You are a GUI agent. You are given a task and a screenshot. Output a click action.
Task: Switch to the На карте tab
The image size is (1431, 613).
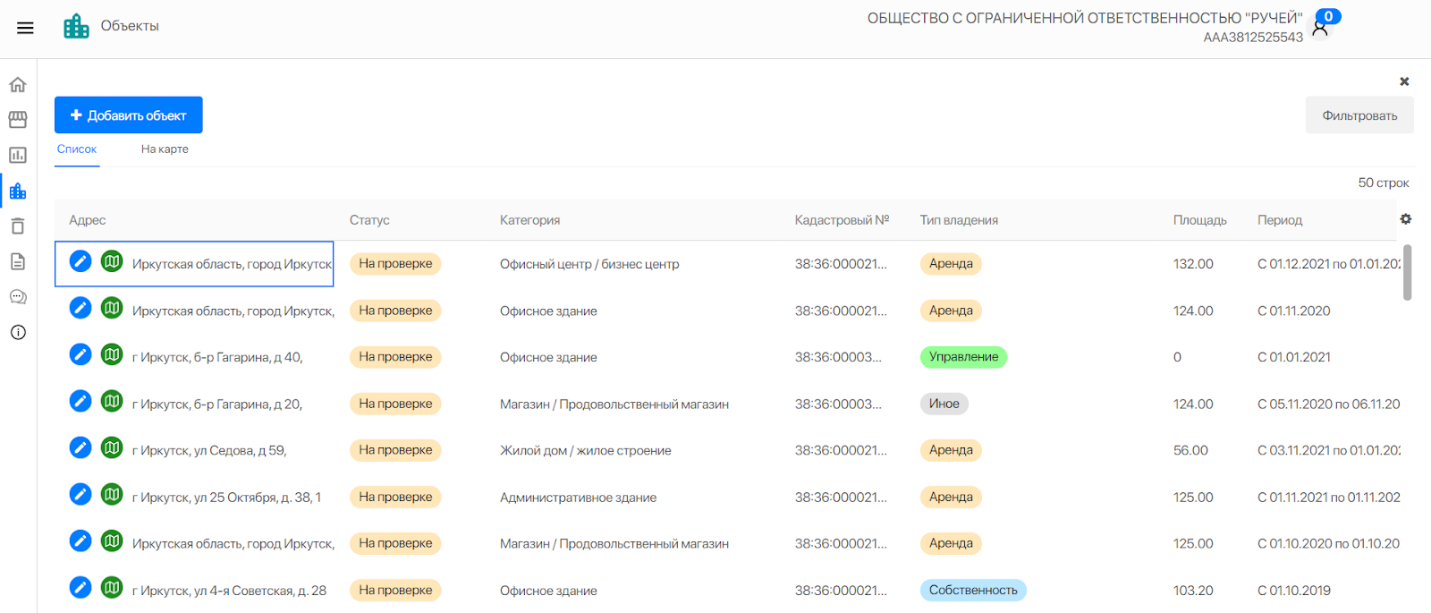point(164,149)
